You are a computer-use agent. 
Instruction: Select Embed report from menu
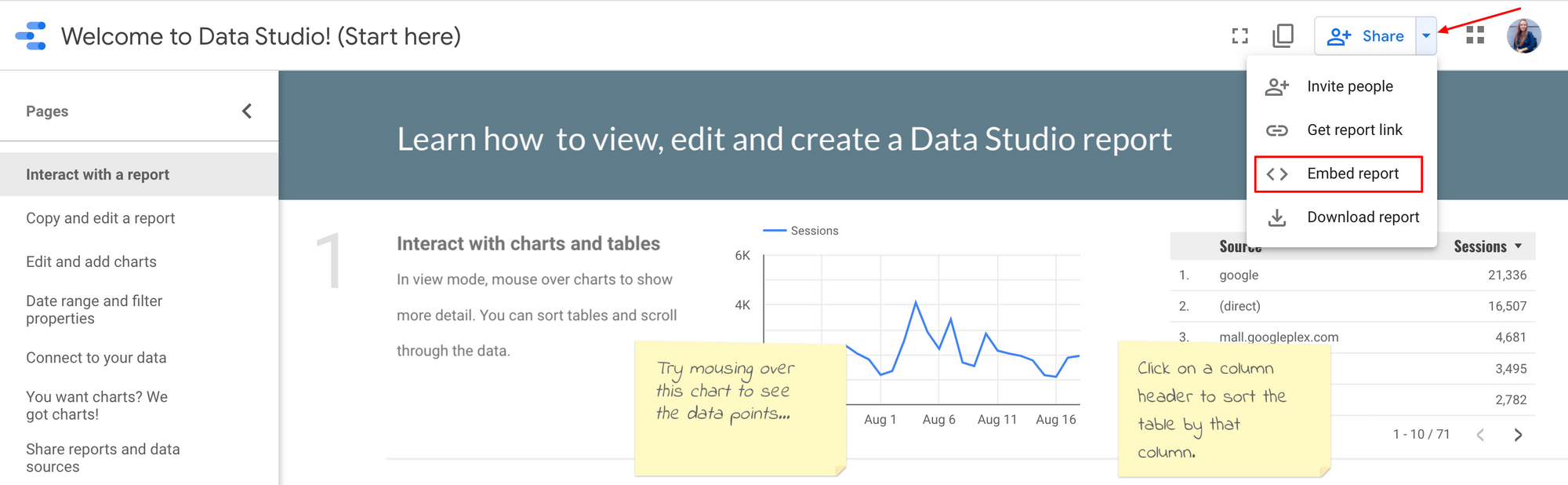click(x=1352, y=173)
